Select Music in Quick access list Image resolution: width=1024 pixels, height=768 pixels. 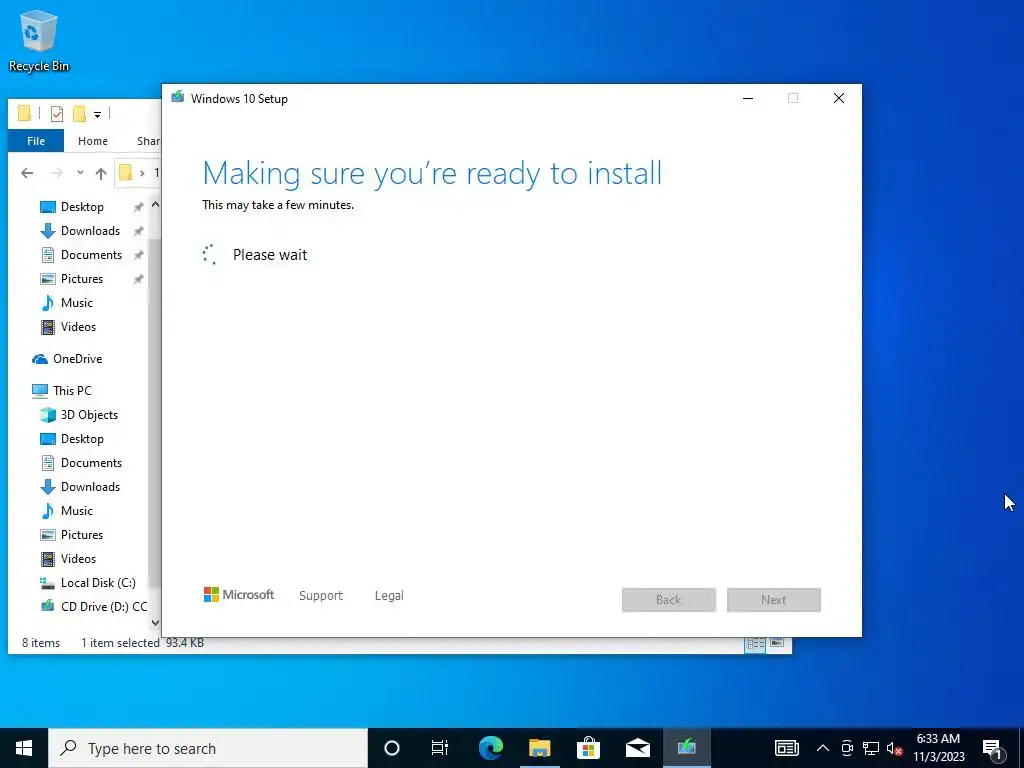coord(76,303)
